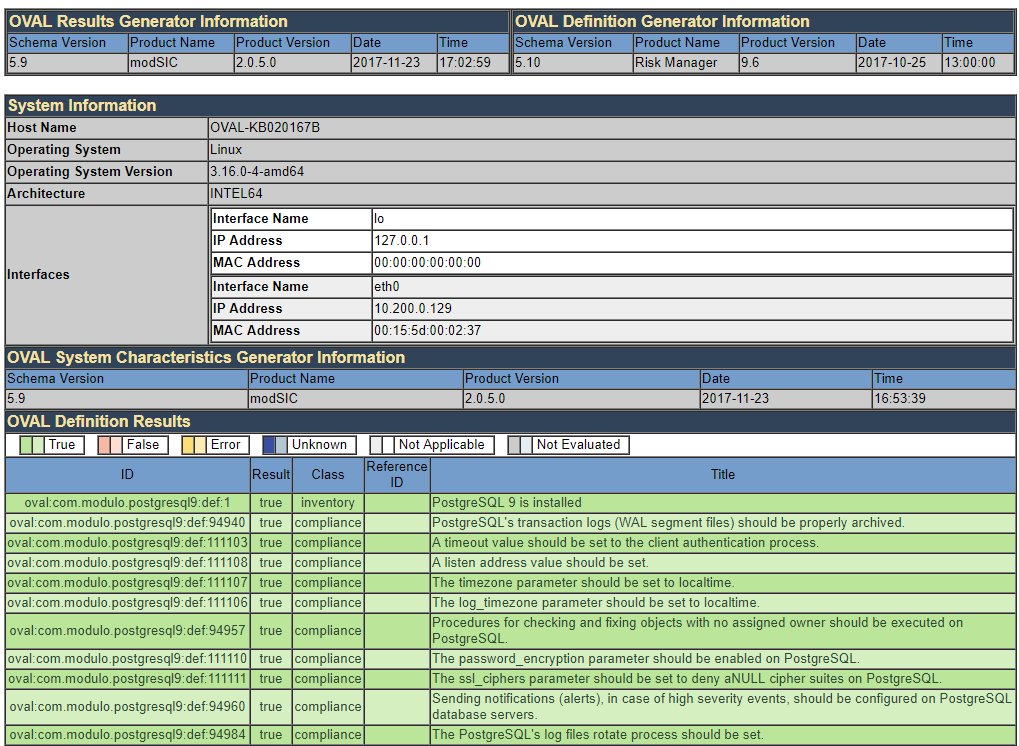Click the 'Interfaces' row label
The height and width of the screenshot is (746, 1019).
[38, 275]
